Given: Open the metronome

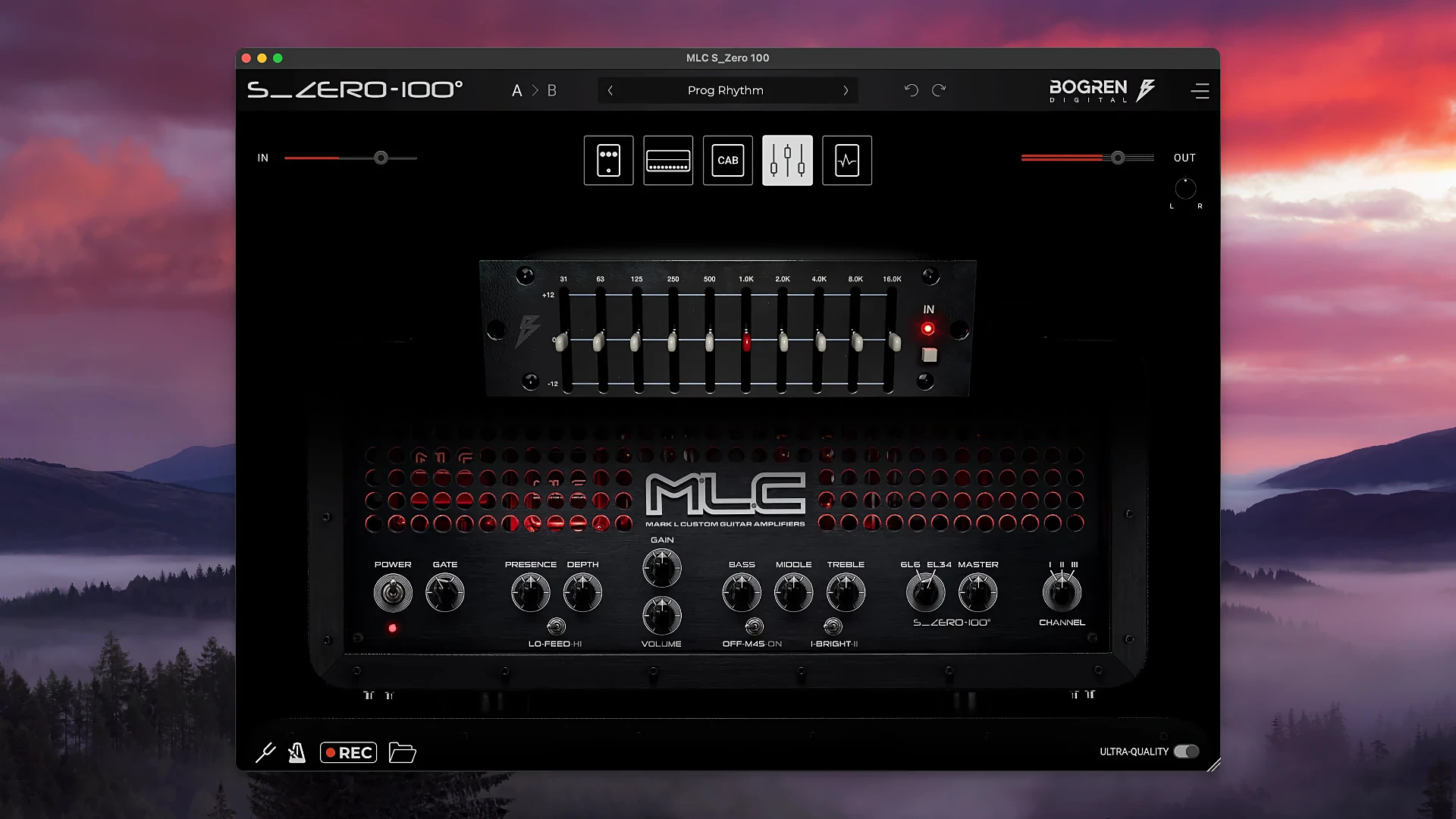Looking at the screenshot, I should [x=297, y=752].
